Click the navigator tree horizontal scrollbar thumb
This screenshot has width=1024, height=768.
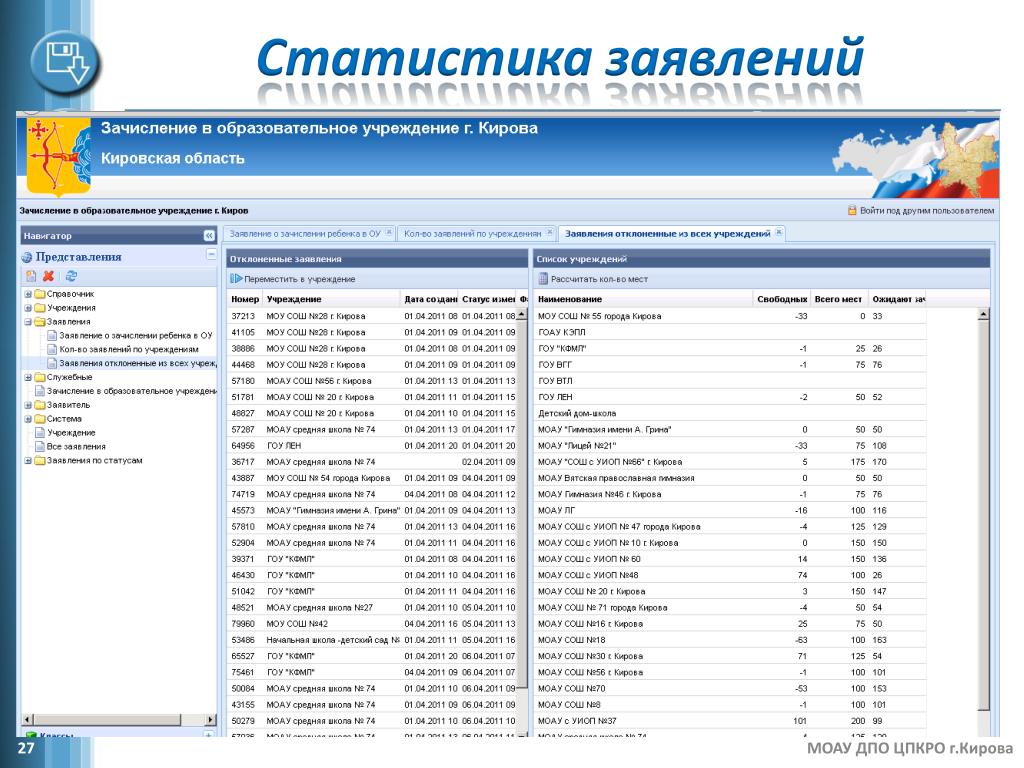(x=106, y=720)
